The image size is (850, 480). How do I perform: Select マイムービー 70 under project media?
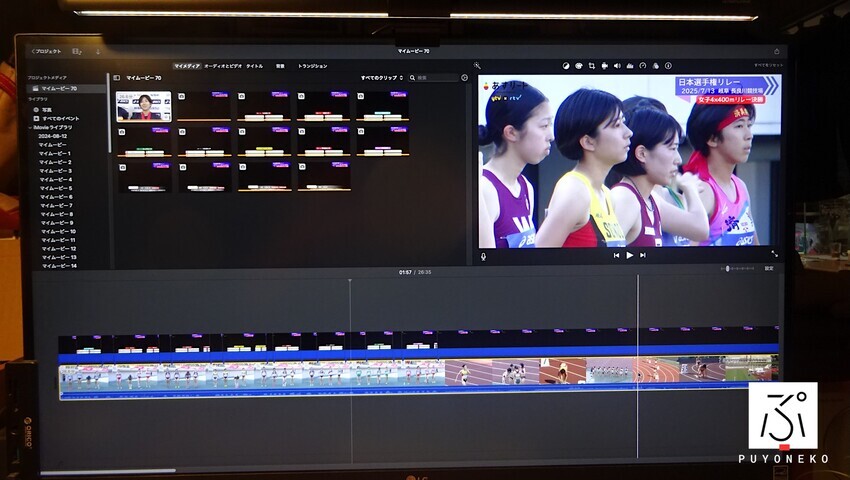[65, 88]
